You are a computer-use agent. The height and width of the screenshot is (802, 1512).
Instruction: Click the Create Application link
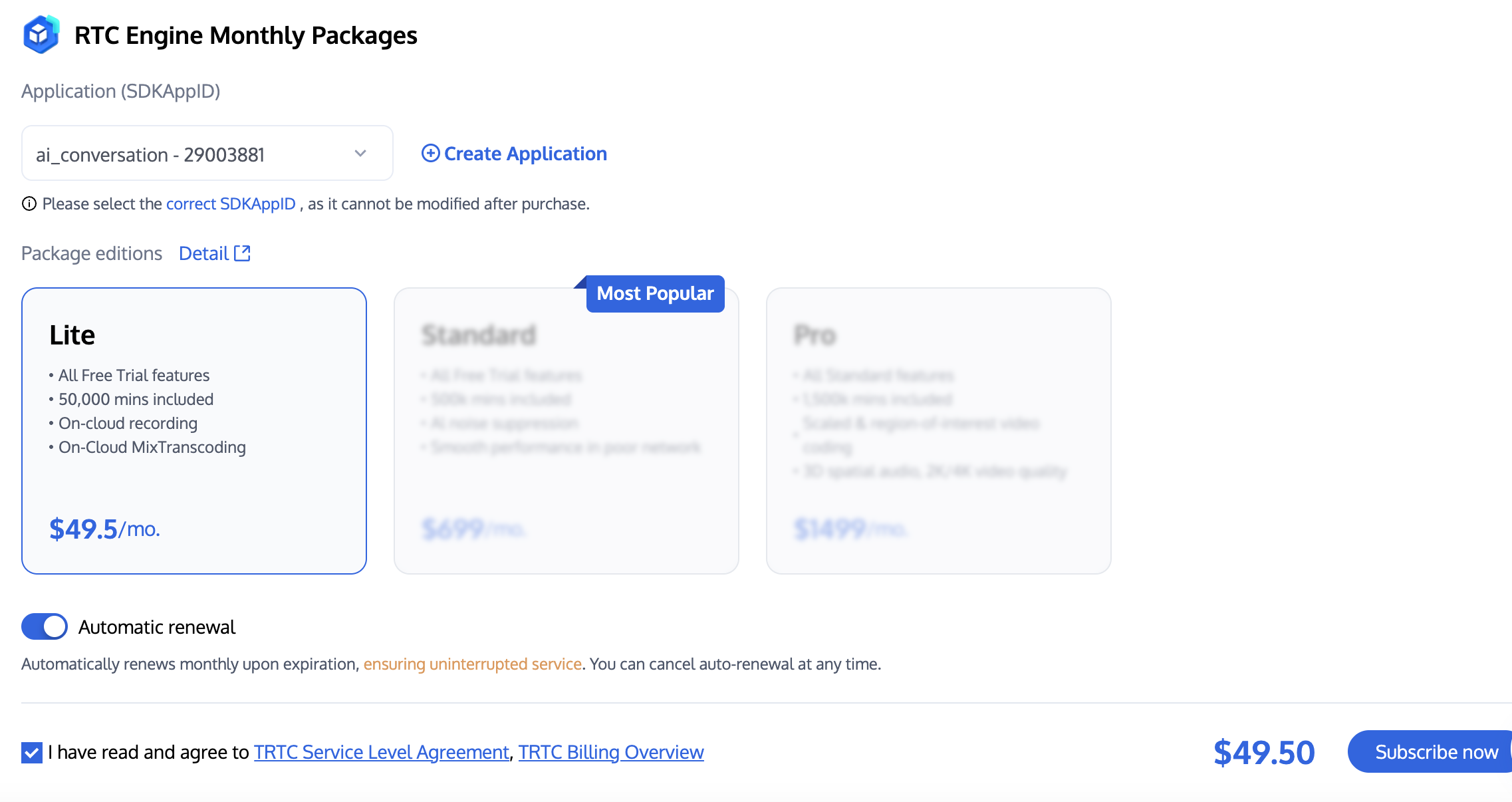(x=525, y=154)
